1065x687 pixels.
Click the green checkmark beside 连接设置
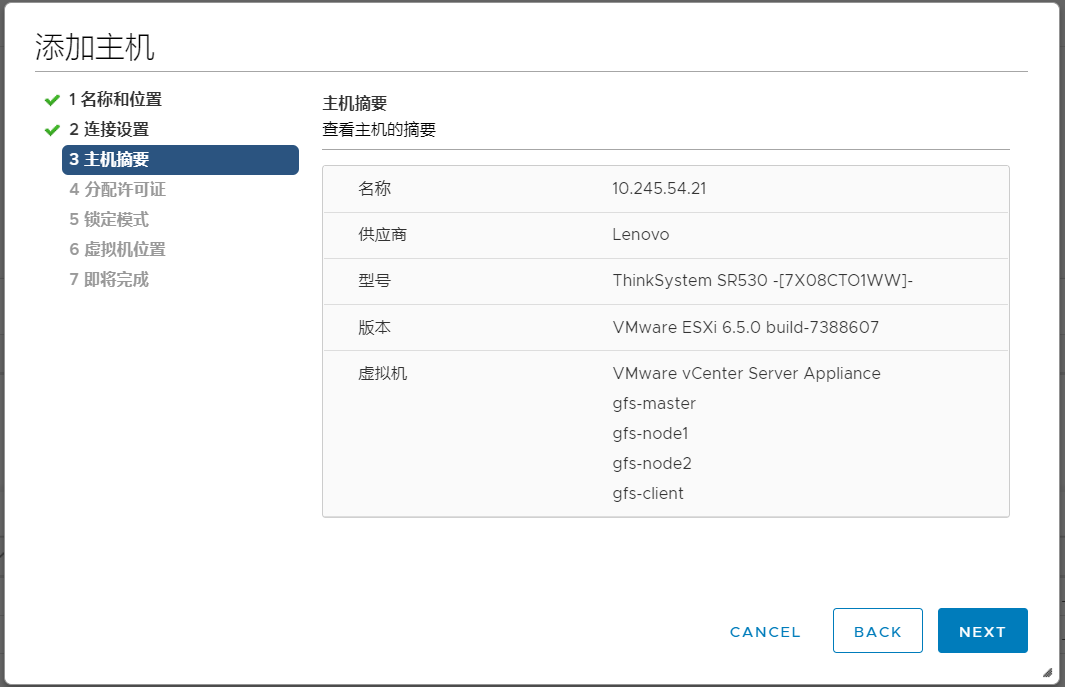pyautogui.click(x=52, y=130)
